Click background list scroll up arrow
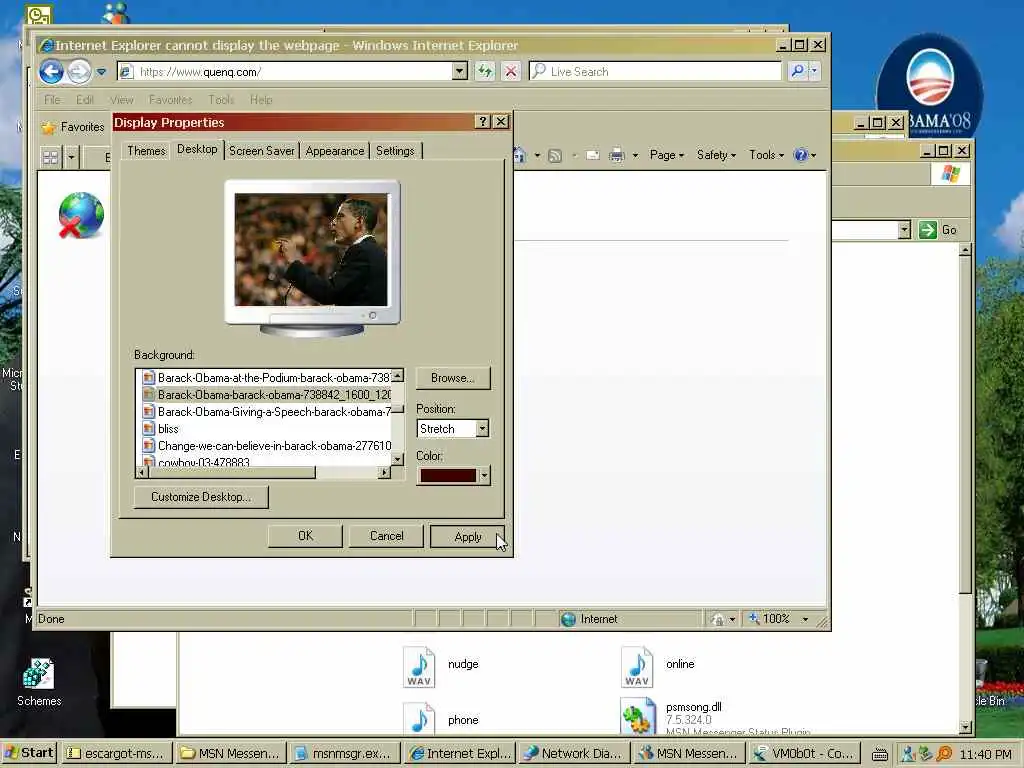Image resolution: width=1024 pixels, height=768 pixels. click(397, 376)
